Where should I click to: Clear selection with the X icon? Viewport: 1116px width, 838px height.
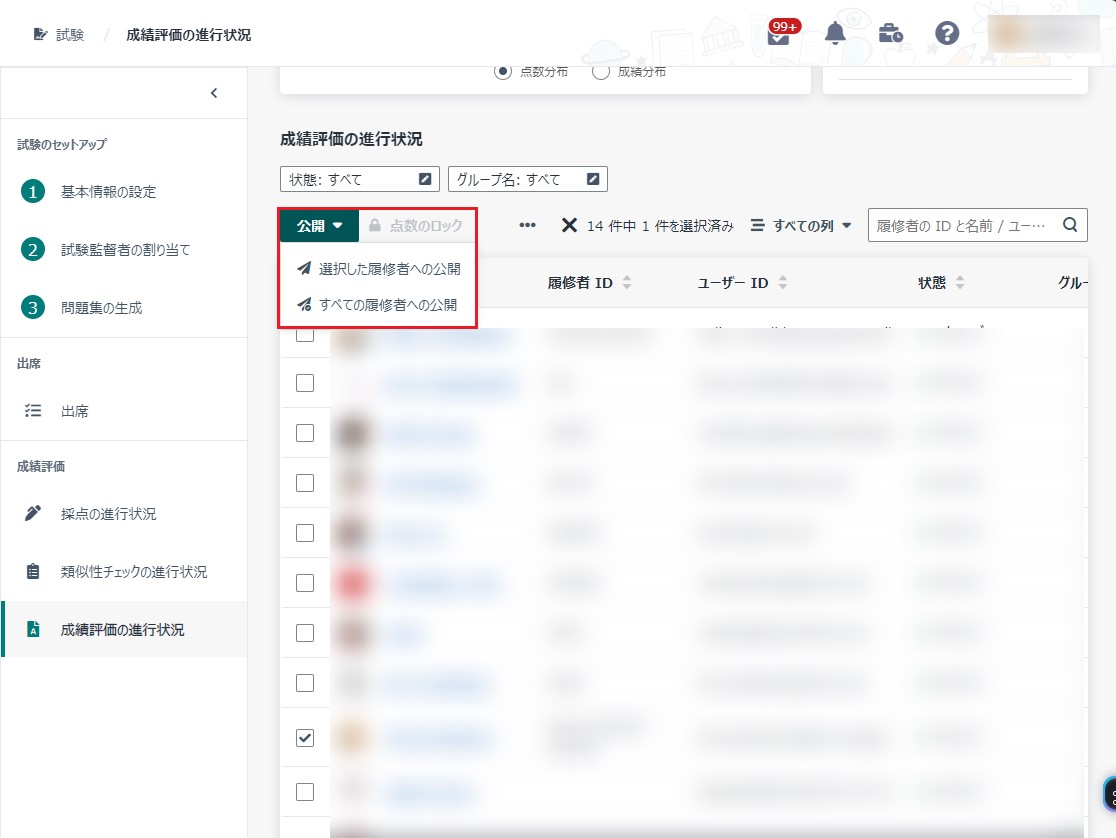click(x=569, y=225)
